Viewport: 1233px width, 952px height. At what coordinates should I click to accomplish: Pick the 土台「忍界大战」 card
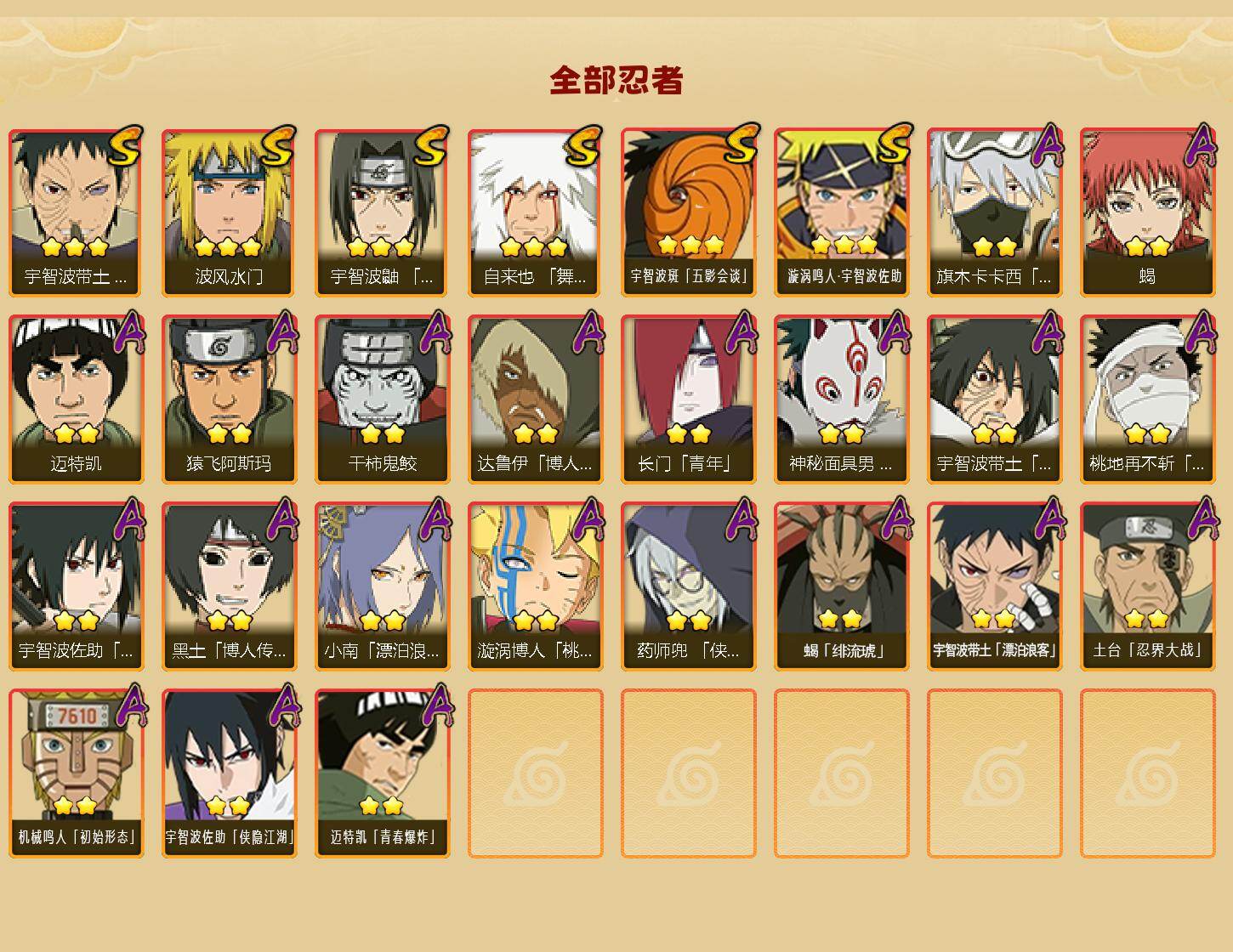pos(1147,586)
